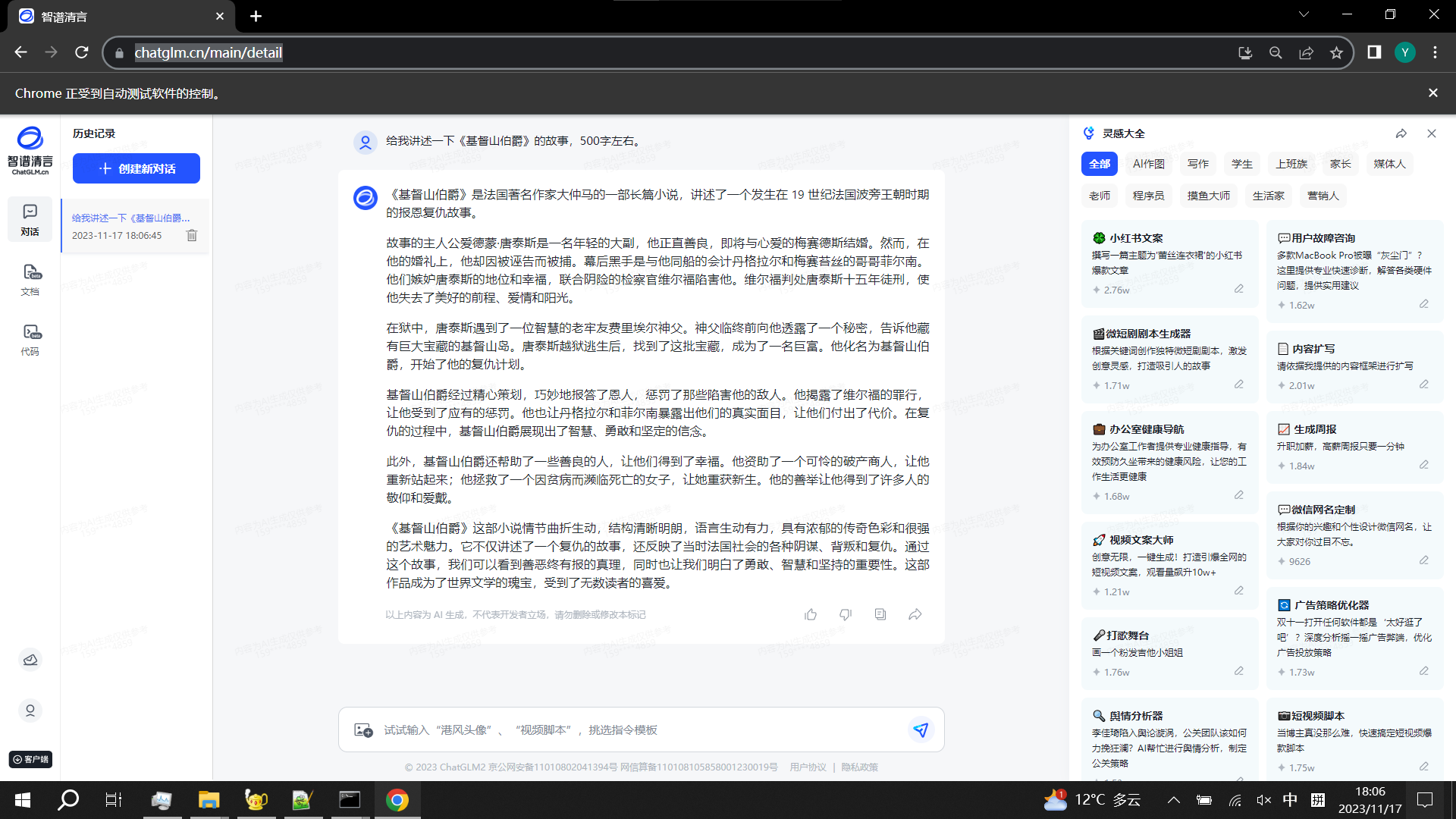Open the 对话 chat section
This screenshot has width=1456, height=819.
pos(30,220)
